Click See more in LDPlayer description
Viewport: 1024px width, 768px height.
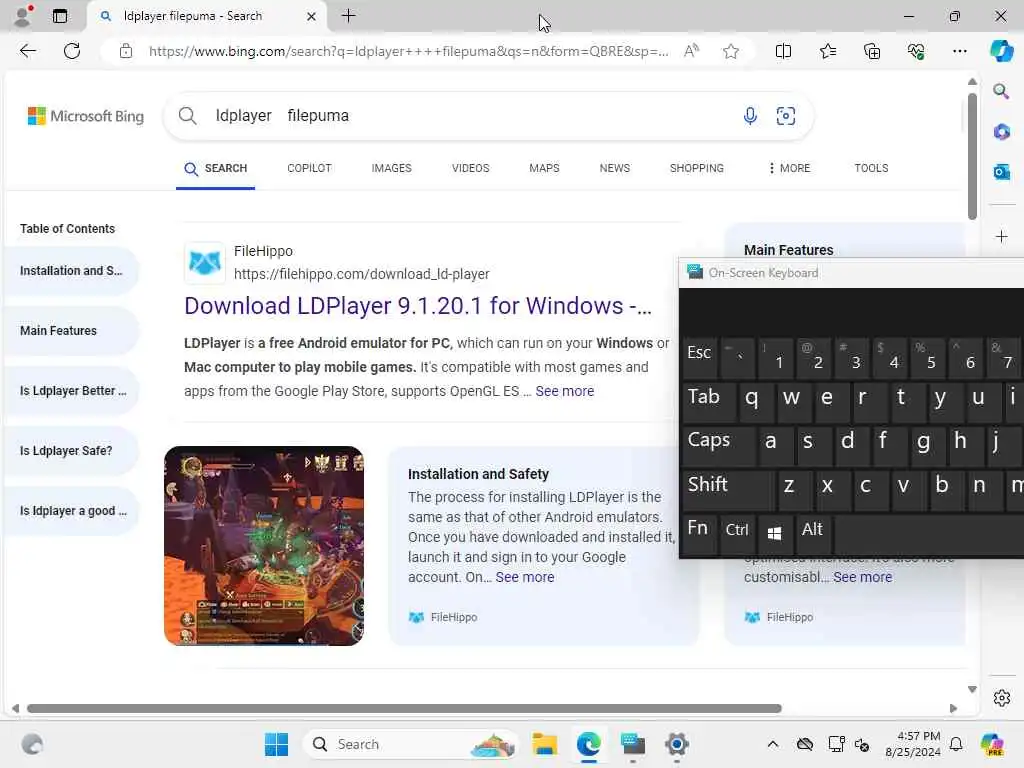(564, 391)
